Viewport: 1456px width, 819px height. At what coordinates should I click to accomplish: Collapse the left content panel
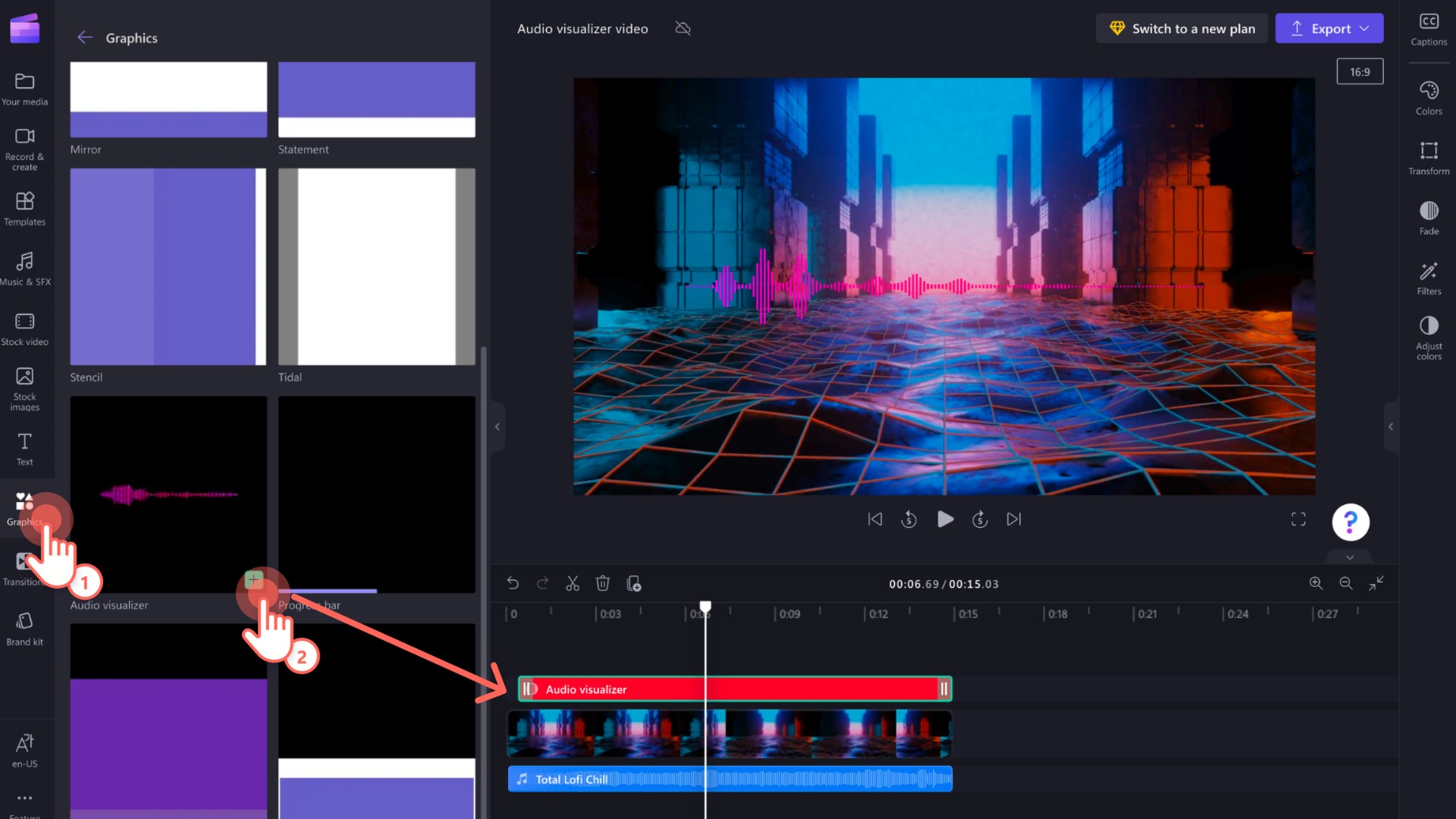point(497,427)
